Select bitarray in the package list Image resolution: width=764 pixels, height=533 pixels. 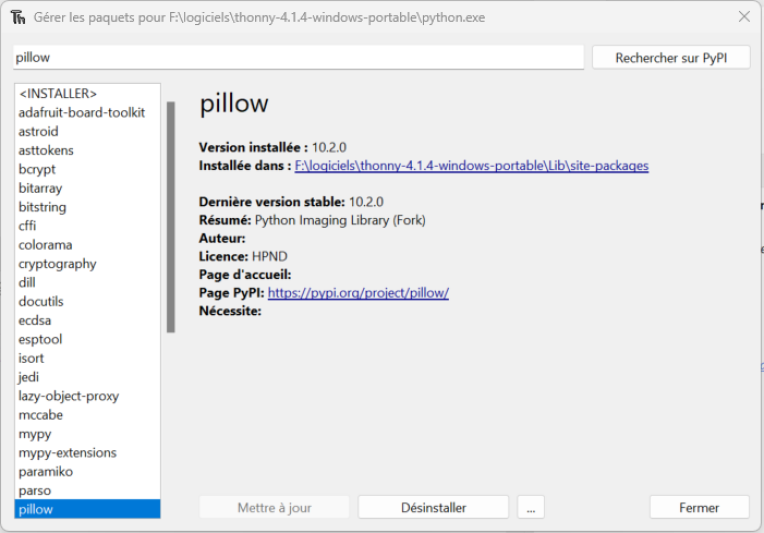(x=87, y=188)
